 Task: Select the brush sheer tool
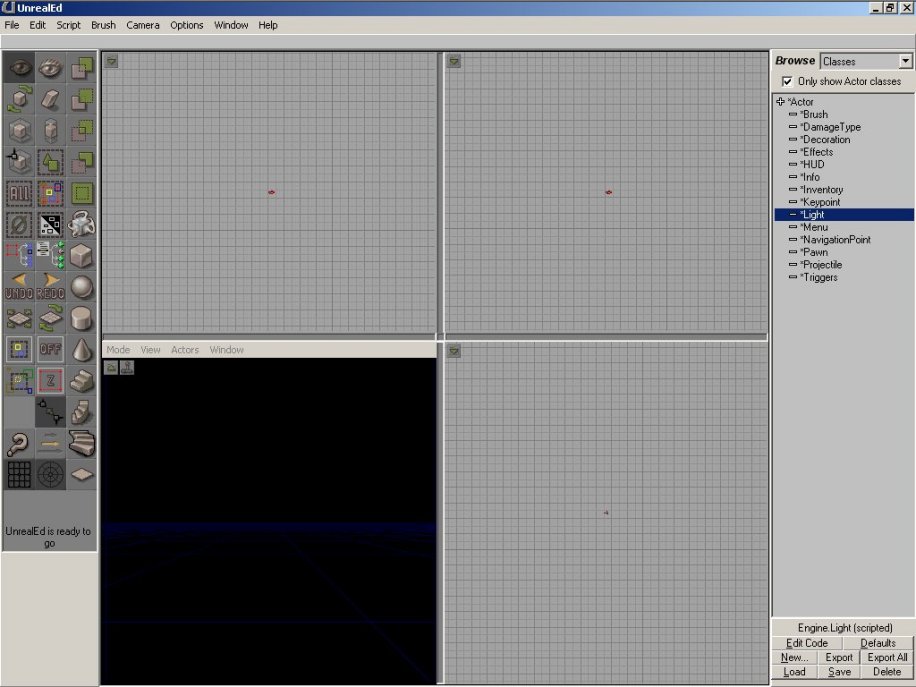[x=50, y=99]
